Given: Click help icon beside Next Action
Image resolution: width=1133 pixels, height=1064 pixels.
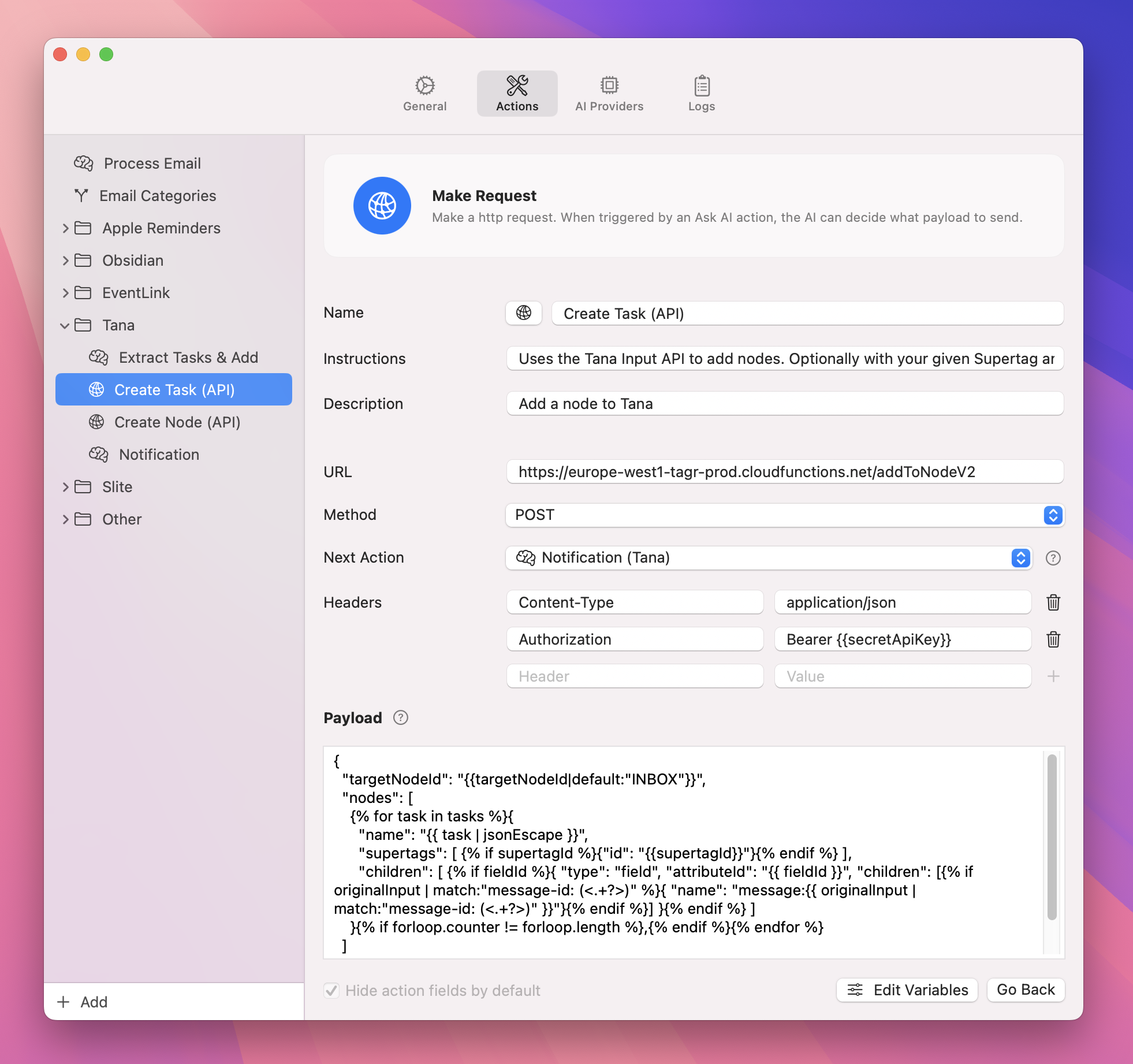Looking at the screenshot, I should [x=1053, y=558].
